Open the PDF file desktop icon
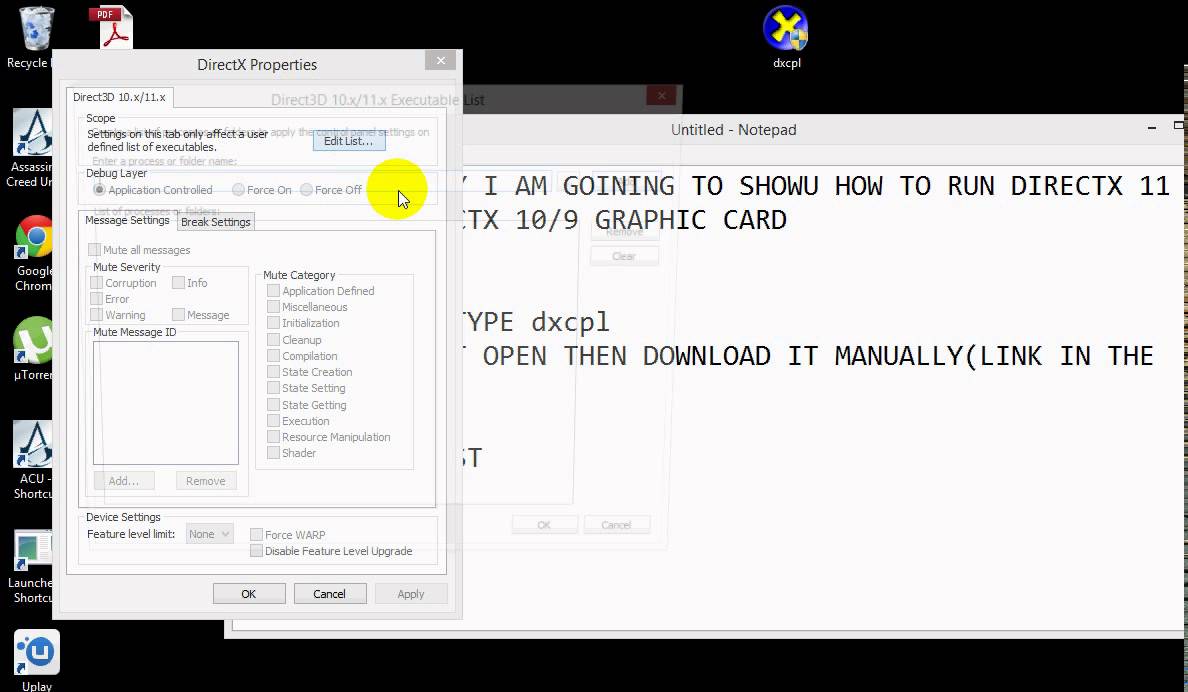Screen dimensions: 1188x692 111,27
